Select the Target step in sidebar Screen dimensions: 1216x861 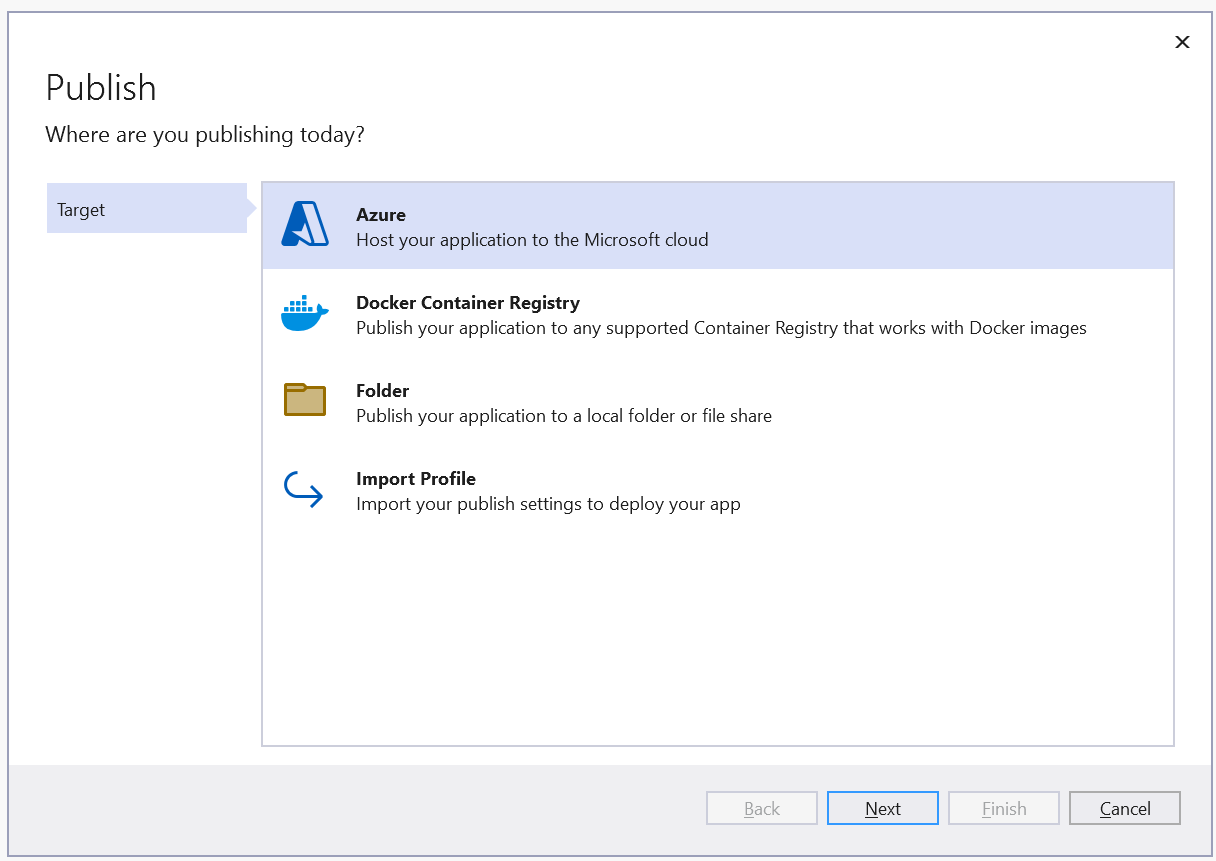click(x=147, y=209)
